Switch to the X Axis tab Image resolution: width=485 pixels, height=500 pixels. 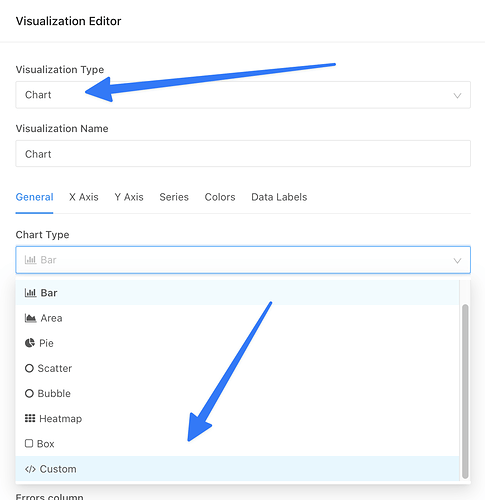point(84,197)
